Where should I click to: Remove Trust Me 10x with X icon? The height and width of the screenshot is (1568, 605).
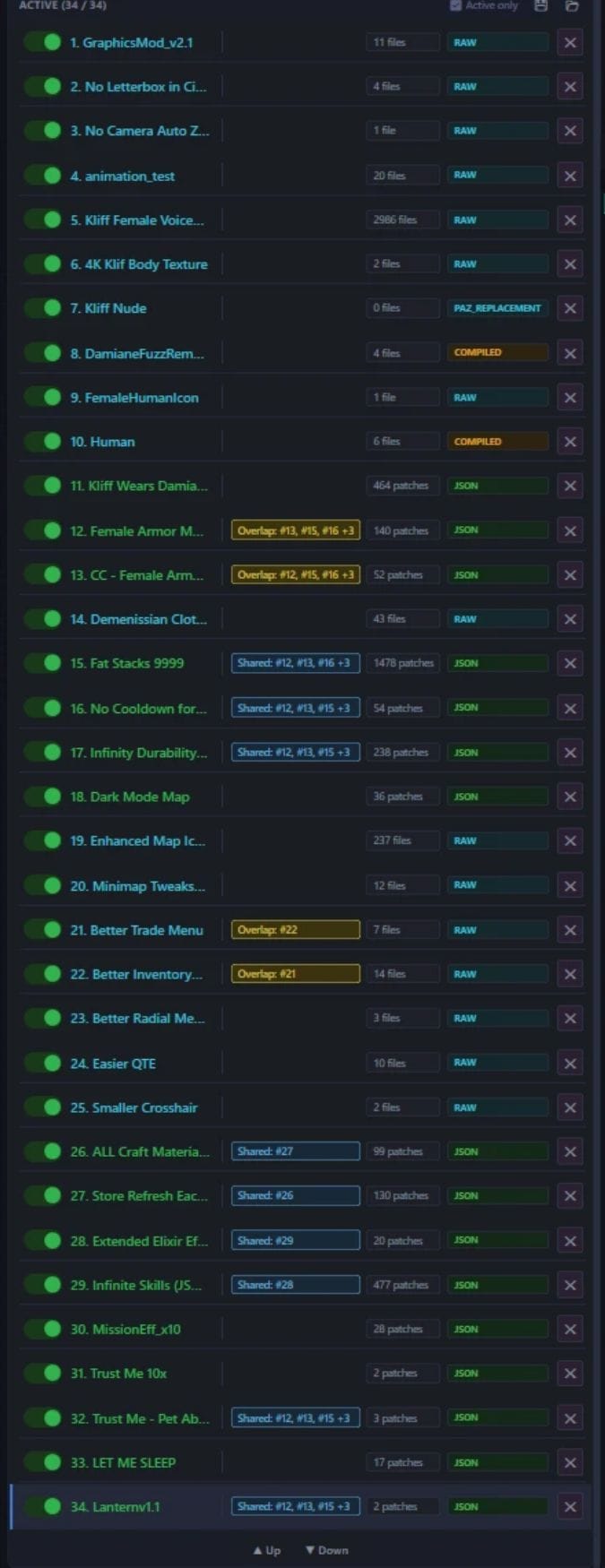[x=570, y=1374]
